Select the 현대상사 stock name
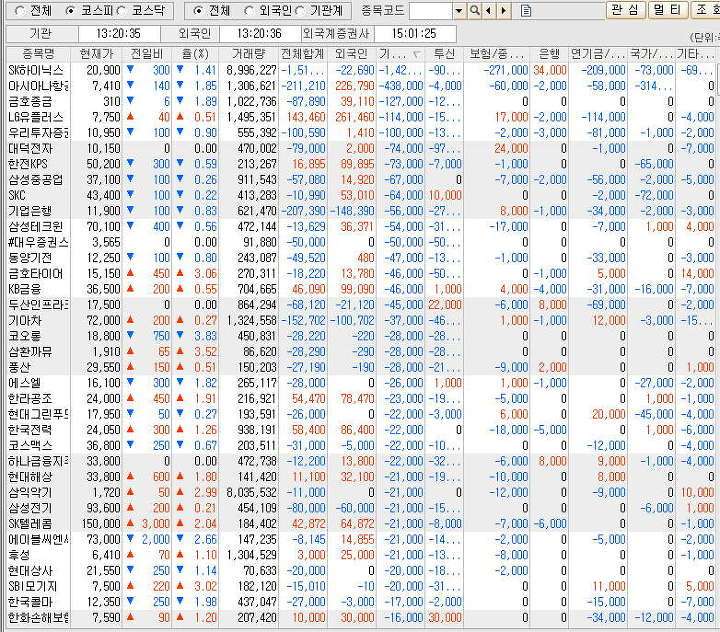 (x=30, y=570)
